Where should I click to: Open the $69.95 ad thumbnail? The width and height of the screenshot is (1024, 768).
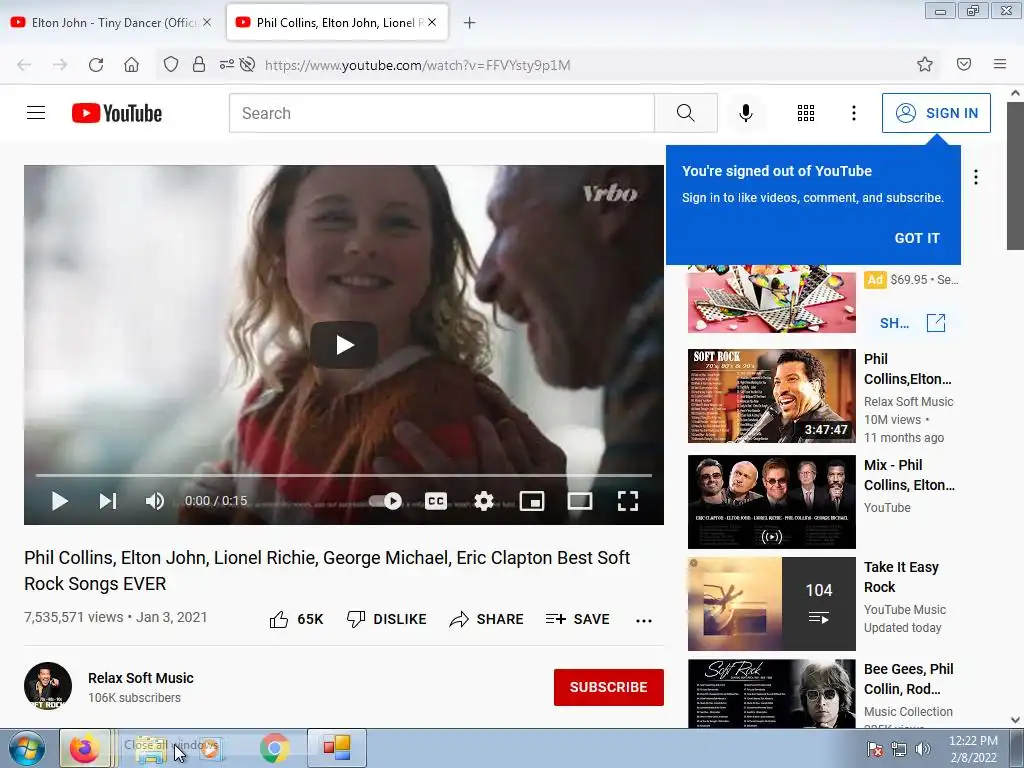coord(771,299)
